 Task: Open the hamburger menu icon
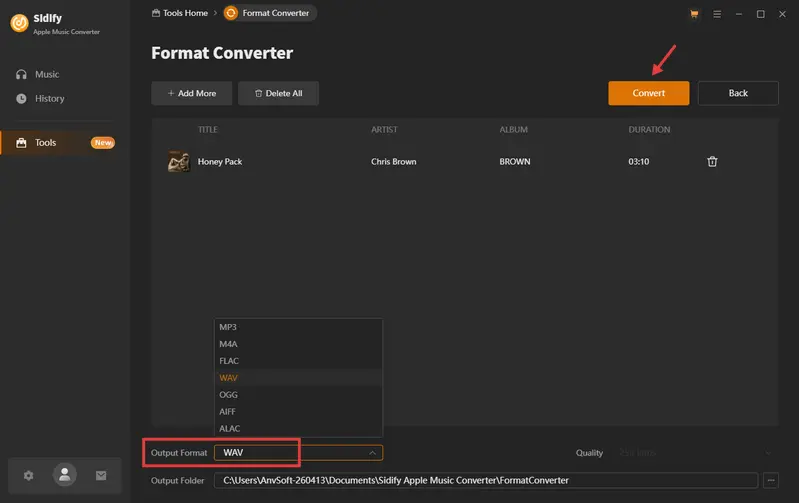click(717, 14)
